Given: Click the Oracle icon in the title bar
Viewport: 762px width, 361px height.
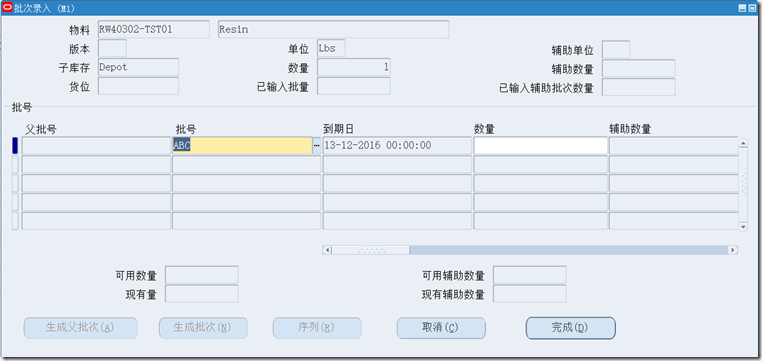Looking at the screenshot, I should coord(7,8).
